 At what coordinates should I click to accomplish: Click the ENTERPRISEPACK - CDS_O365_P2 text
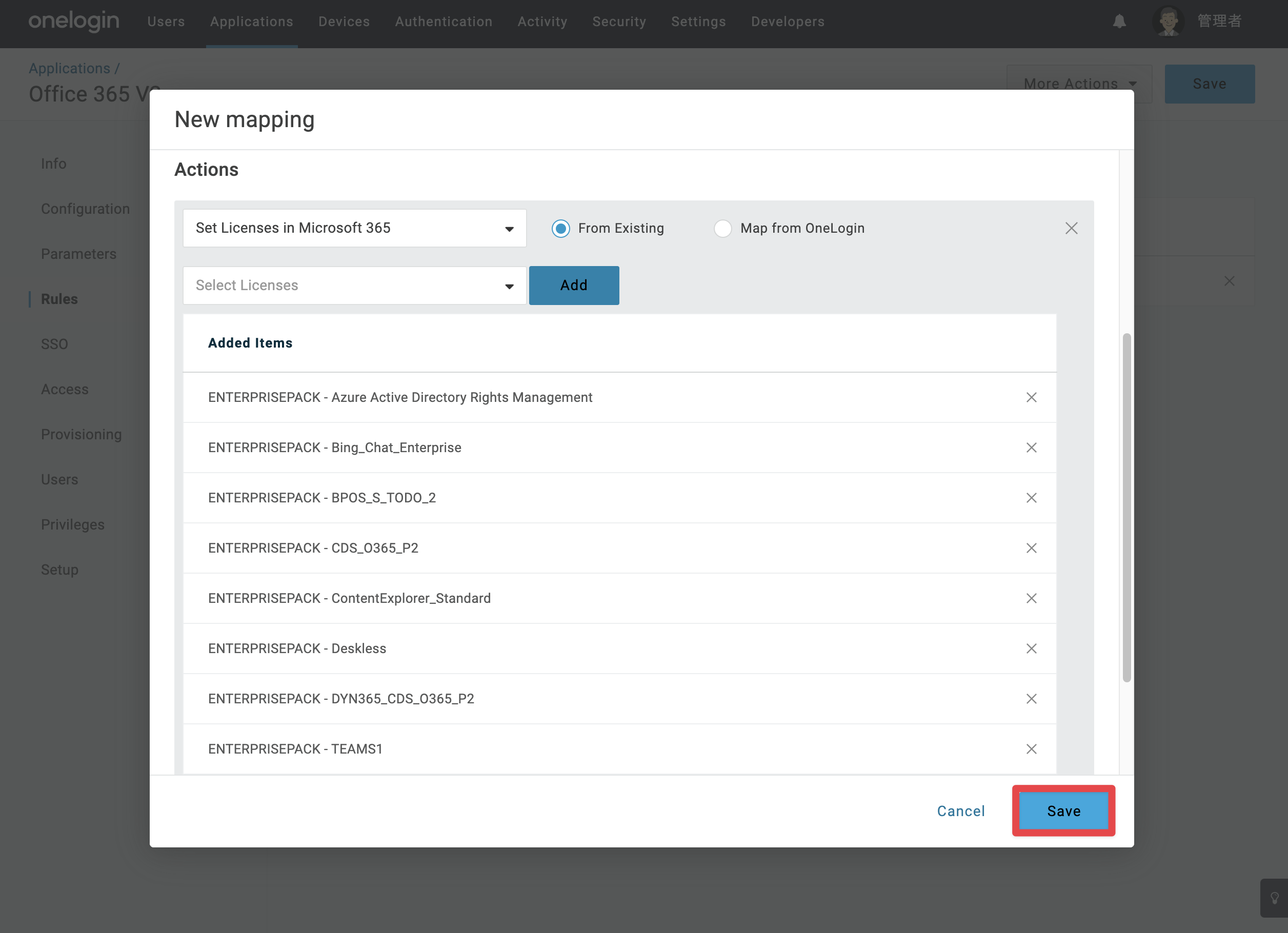pos(313,548)
